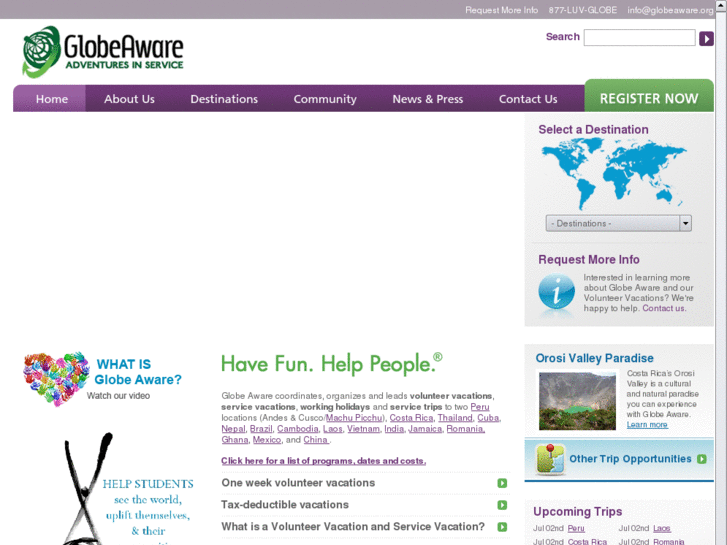
Task: Click the info@globeaware.org email link
Action: [670, 10]
